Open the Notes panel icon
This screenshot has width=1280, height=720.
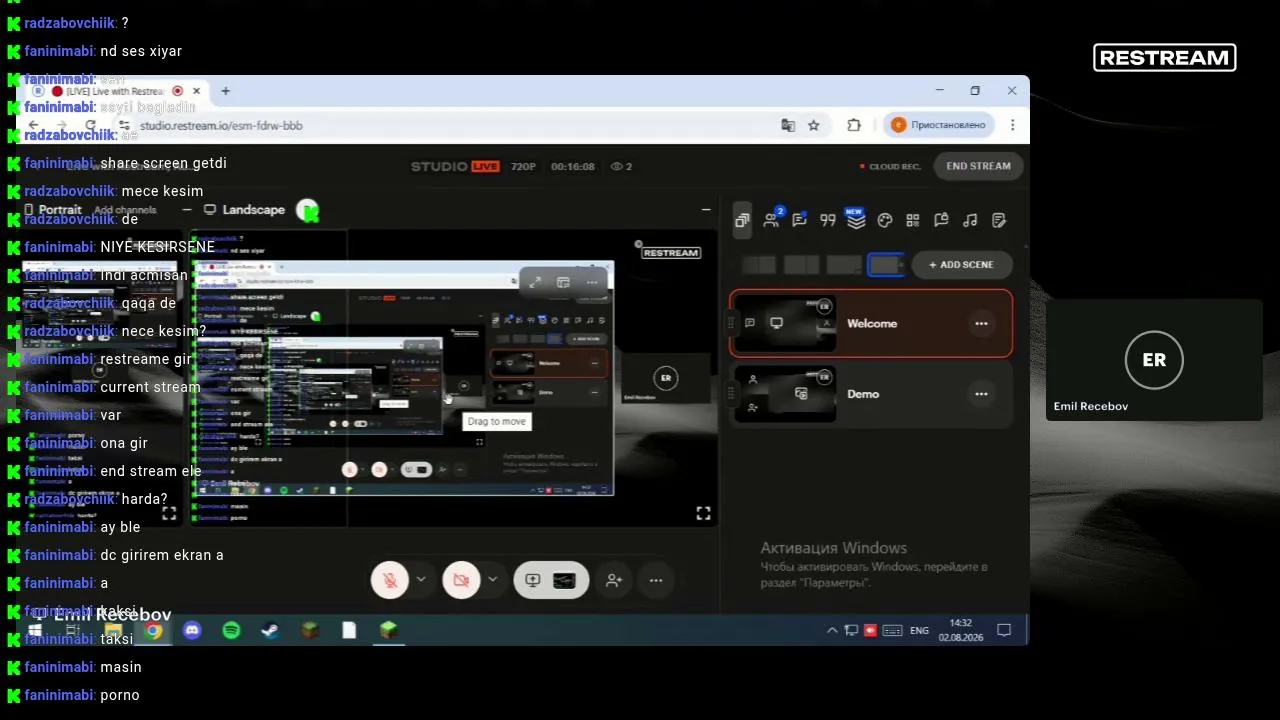(998, 220)
